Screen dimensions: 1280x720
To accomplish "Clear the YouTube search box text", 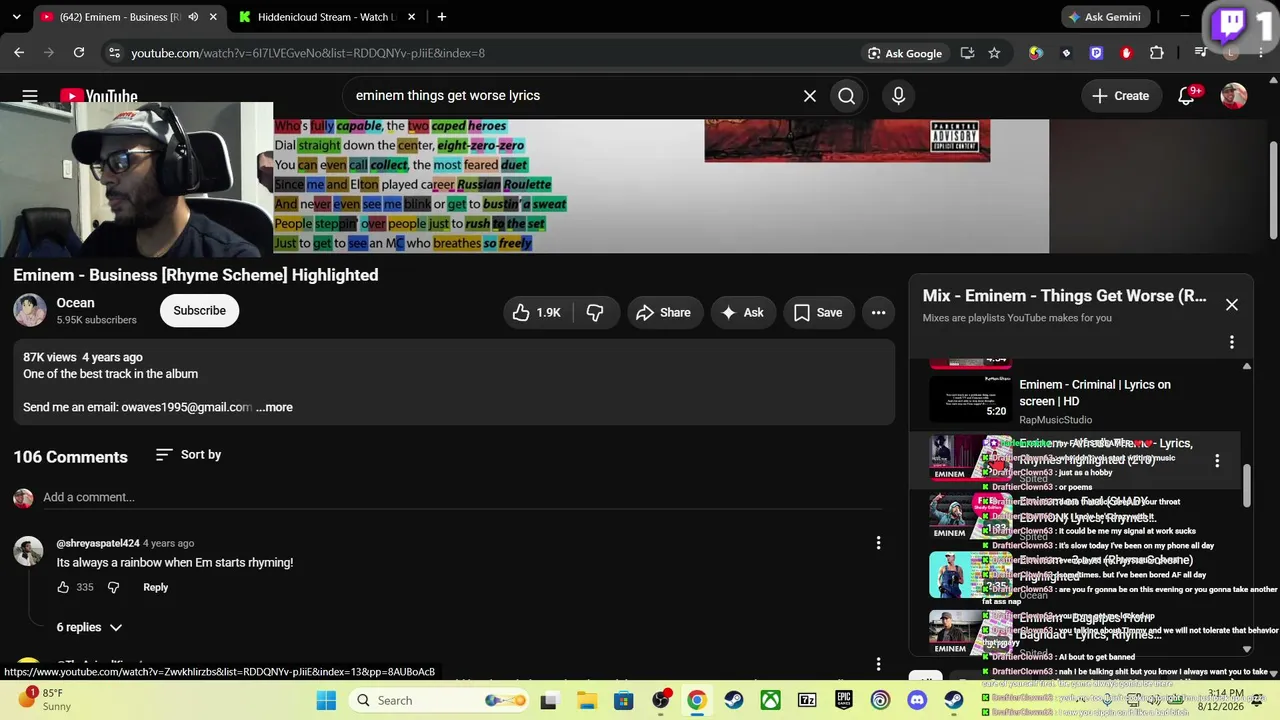I will (x=810, y=96).
